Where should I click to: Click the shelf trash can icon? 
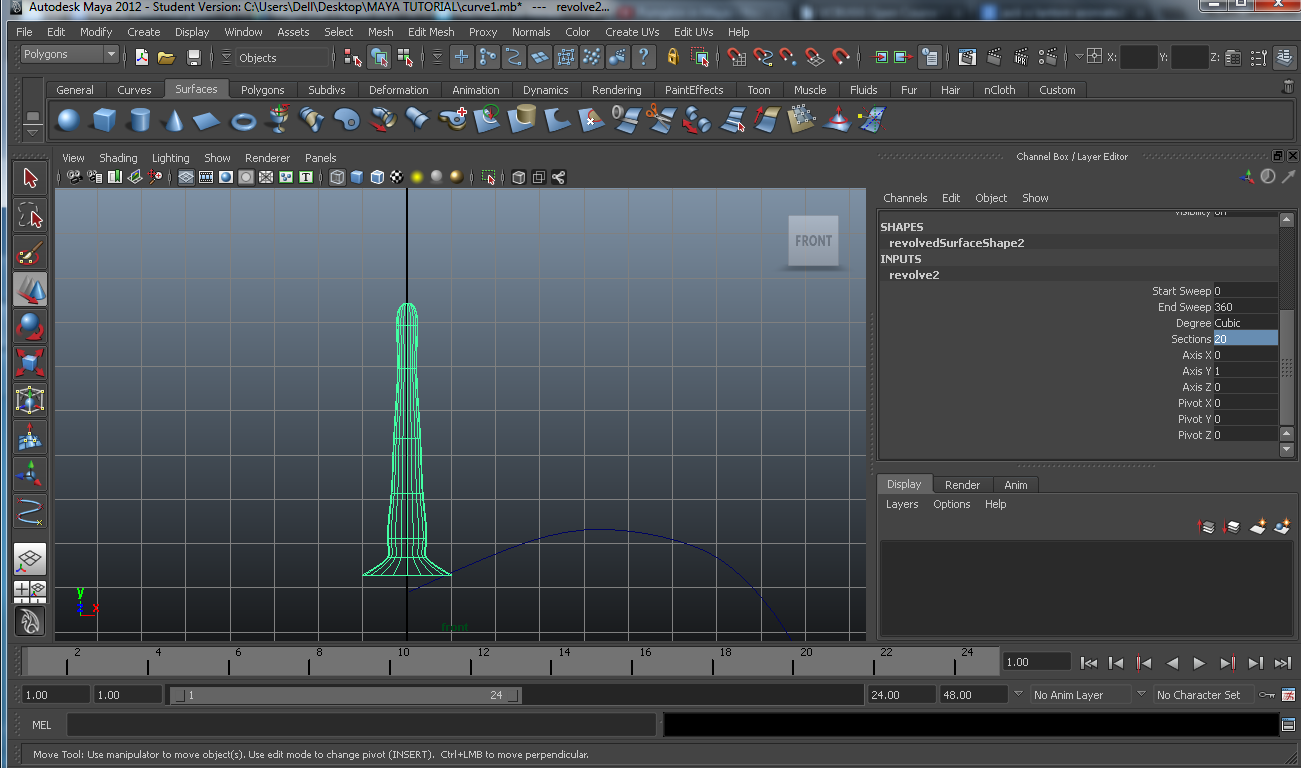click(1288, 88)
